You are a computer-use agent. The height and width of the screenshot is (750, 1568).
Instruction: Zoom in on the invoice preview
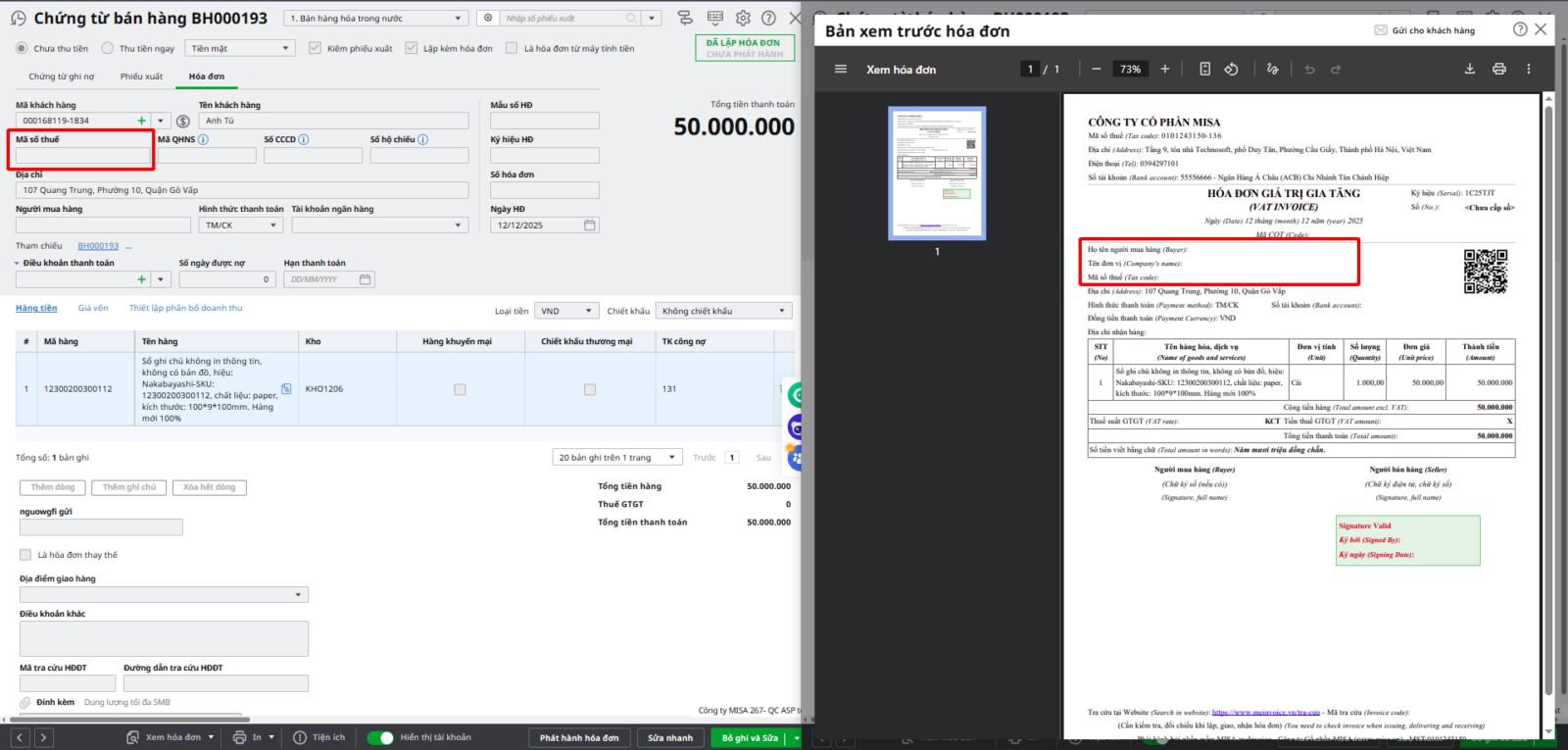coord(1164,70)
